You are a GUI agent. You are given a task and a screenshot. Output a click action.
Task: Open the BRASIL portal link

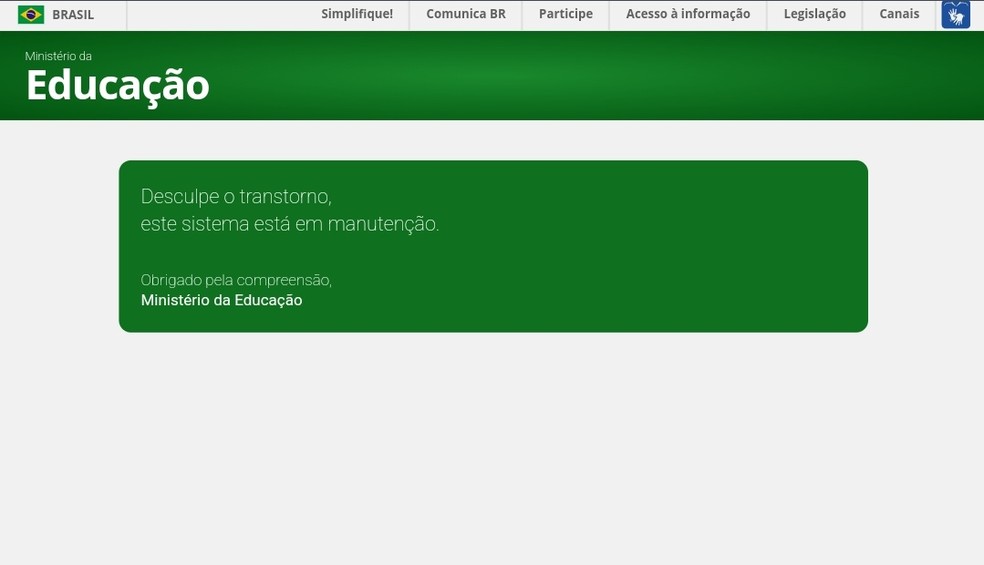click(73, 14)
